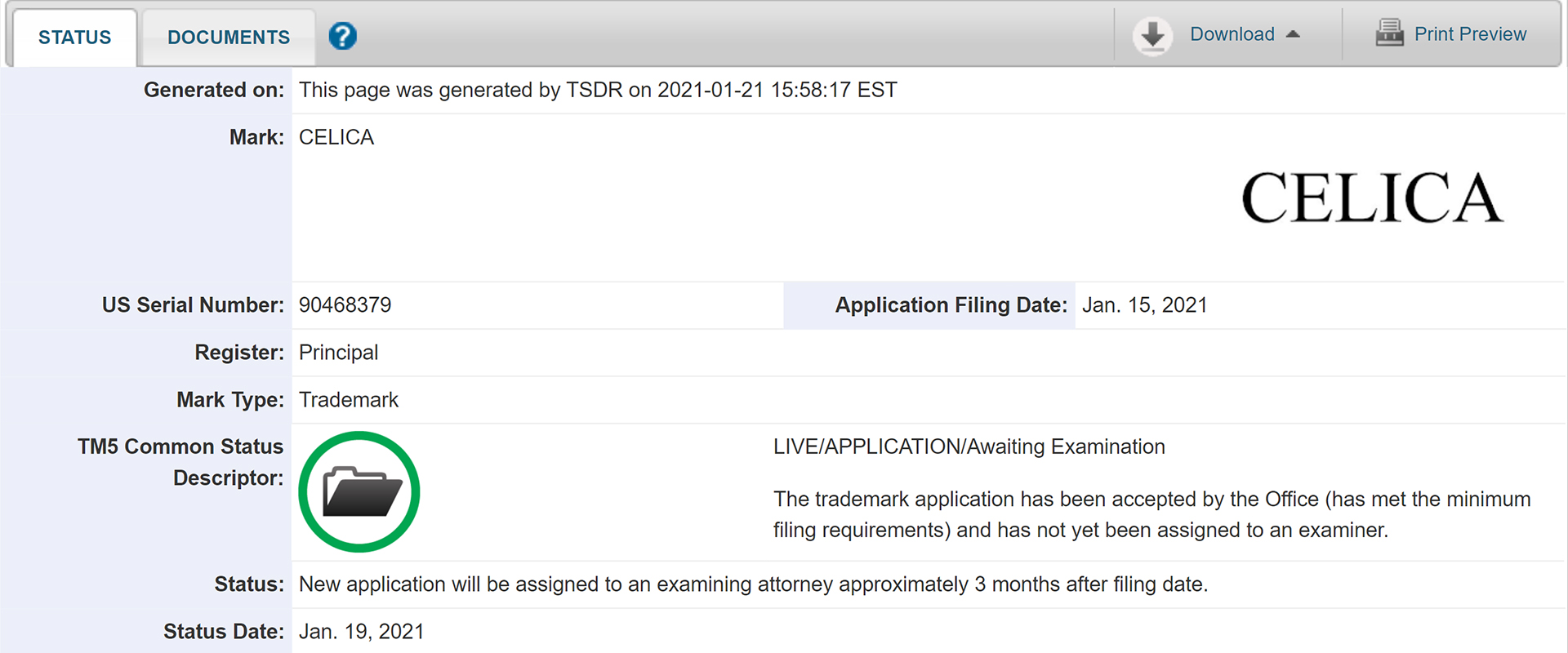Click the Trademark mark type value

[x=349, y=400]
